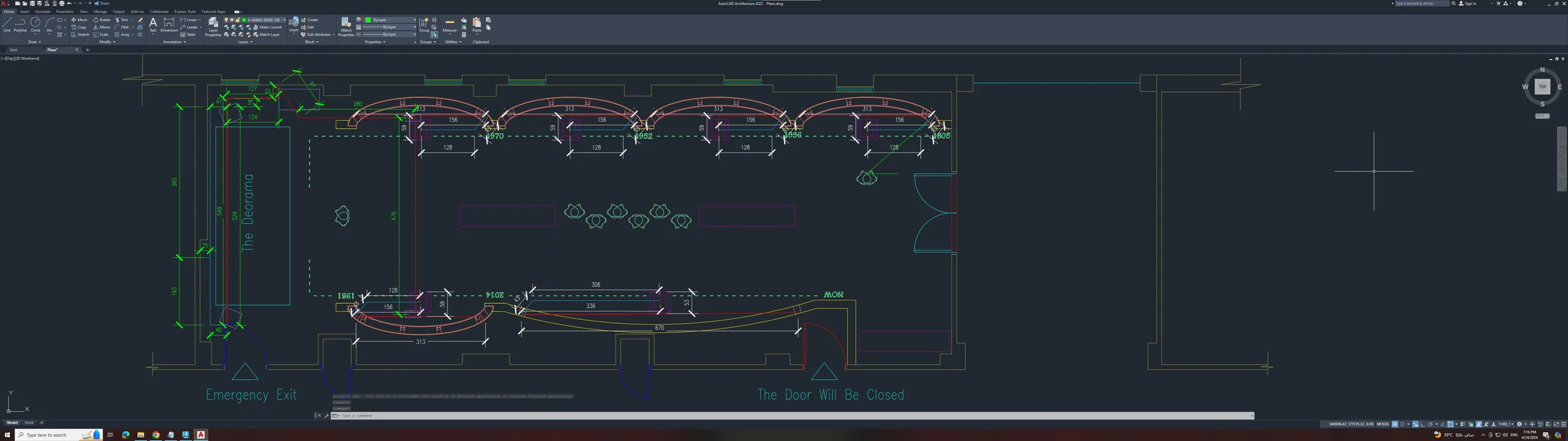The image size is (1568, 441).
Task: Open the Layer Properties manager
Action: point(213,26)
